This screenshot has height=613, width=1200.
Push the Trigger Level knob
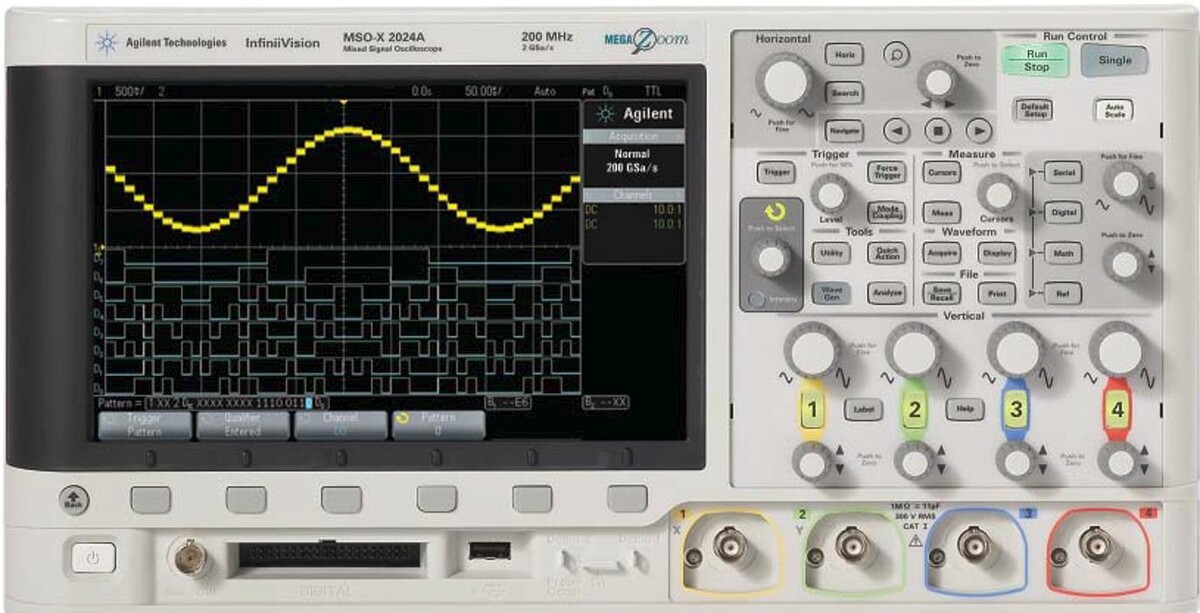[x=828, y=194]
